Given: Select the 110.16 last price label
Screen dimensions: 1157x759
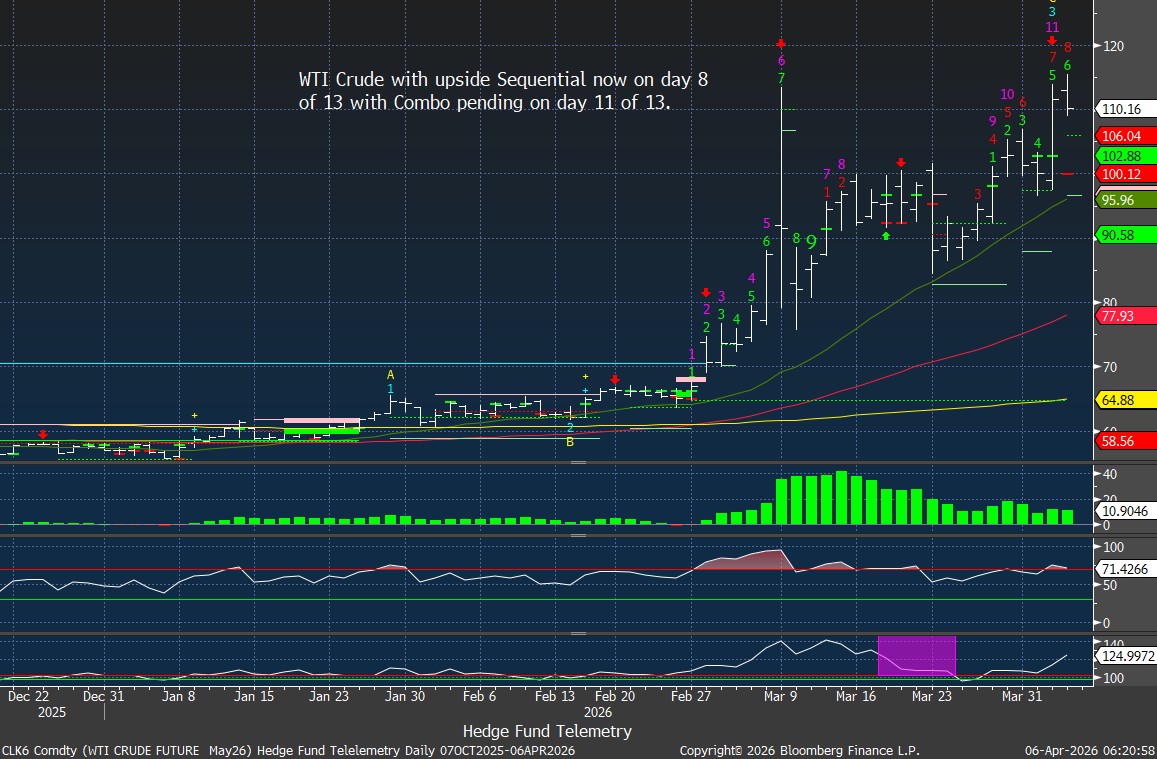Looking at the screenshot, I should (x=1121, y=110).
